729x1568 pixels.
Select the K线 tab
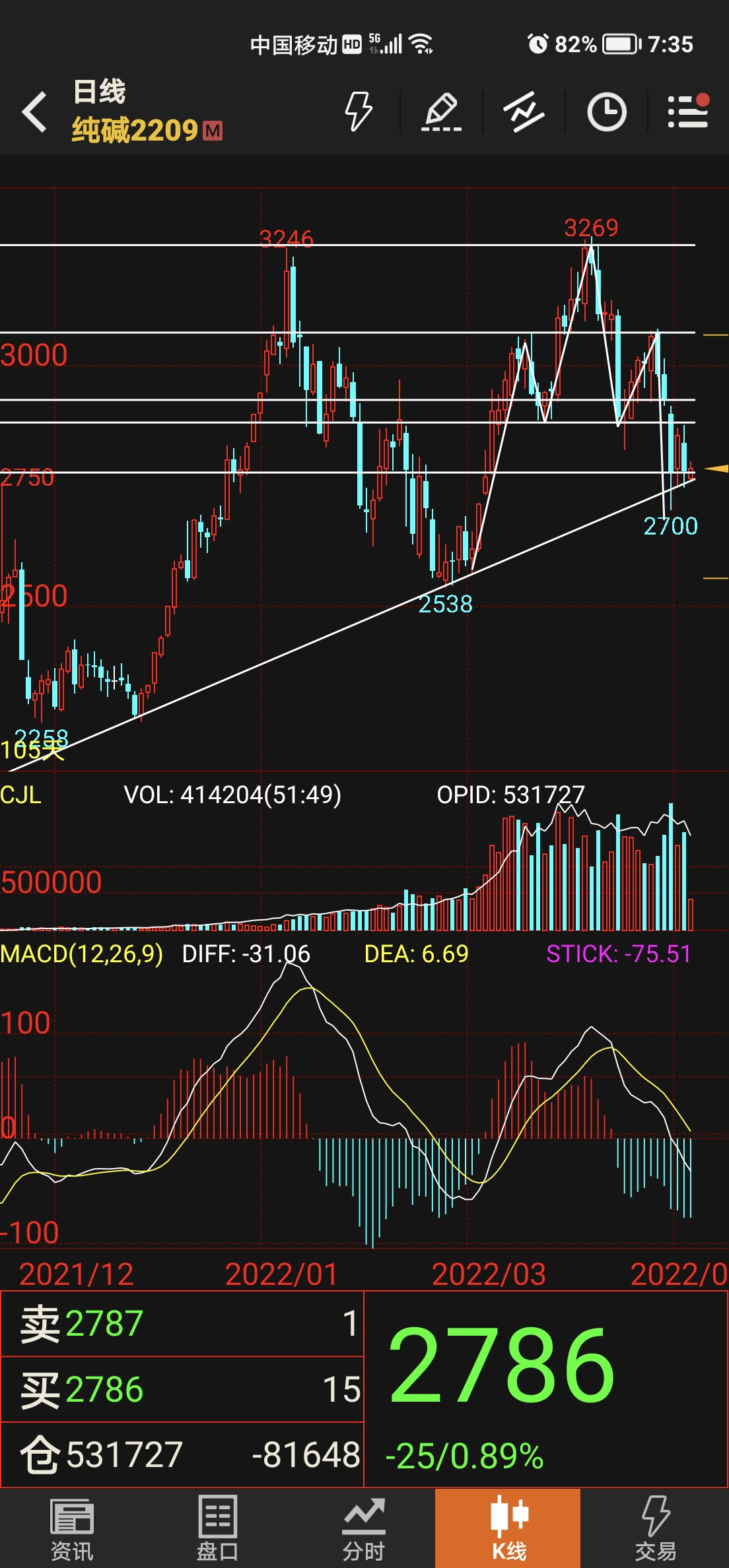click(508, 1528)
